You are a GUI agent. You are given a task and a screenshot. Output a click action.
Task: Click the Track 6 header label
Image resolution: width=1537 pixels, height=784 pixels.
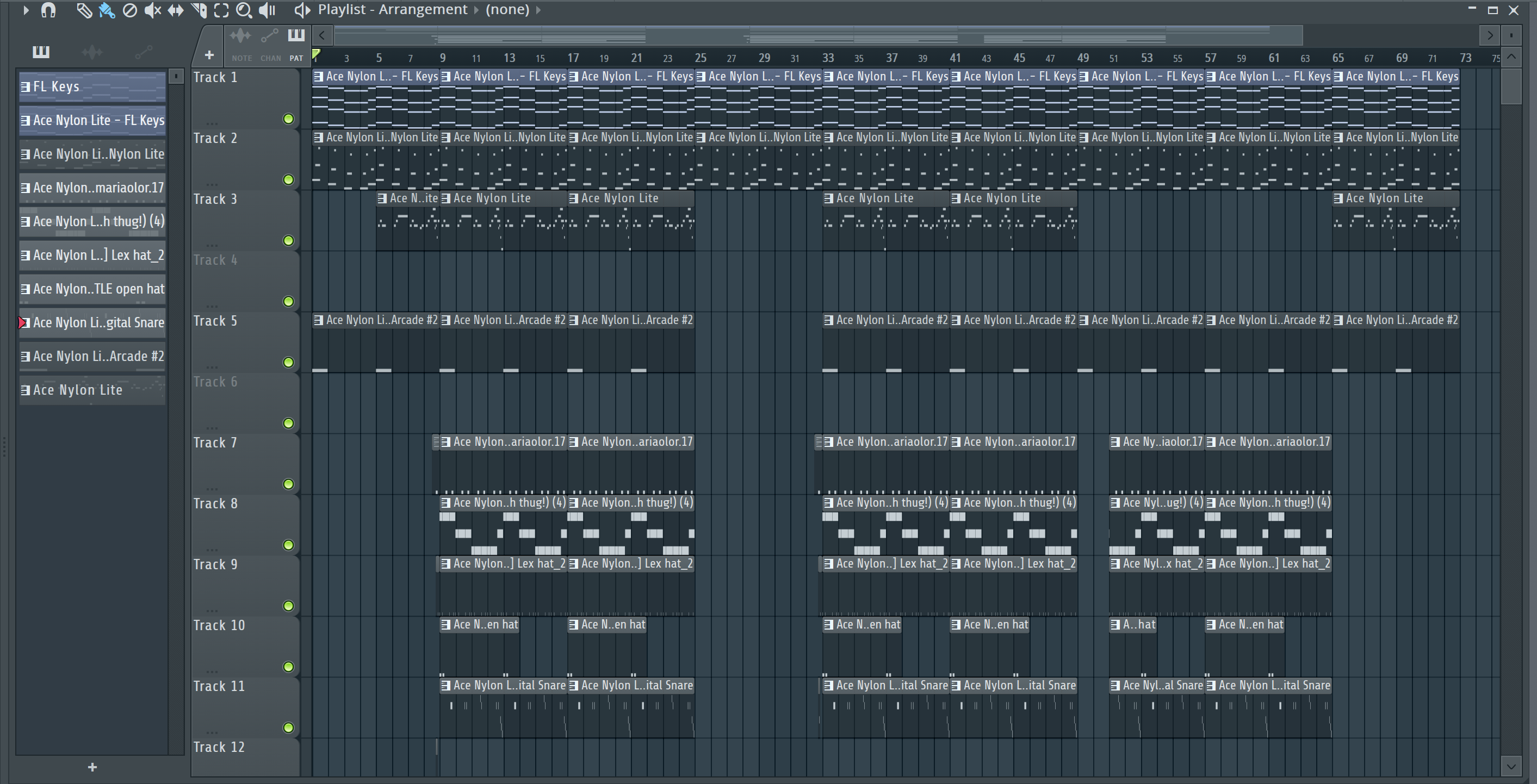[215, 382]
